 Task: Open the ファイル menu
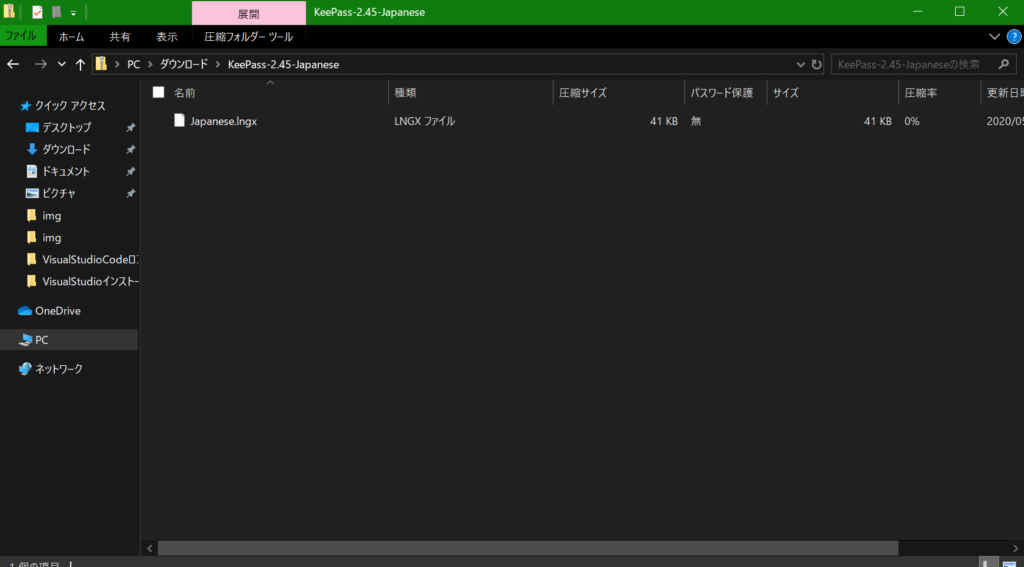(x=22, y=37)
